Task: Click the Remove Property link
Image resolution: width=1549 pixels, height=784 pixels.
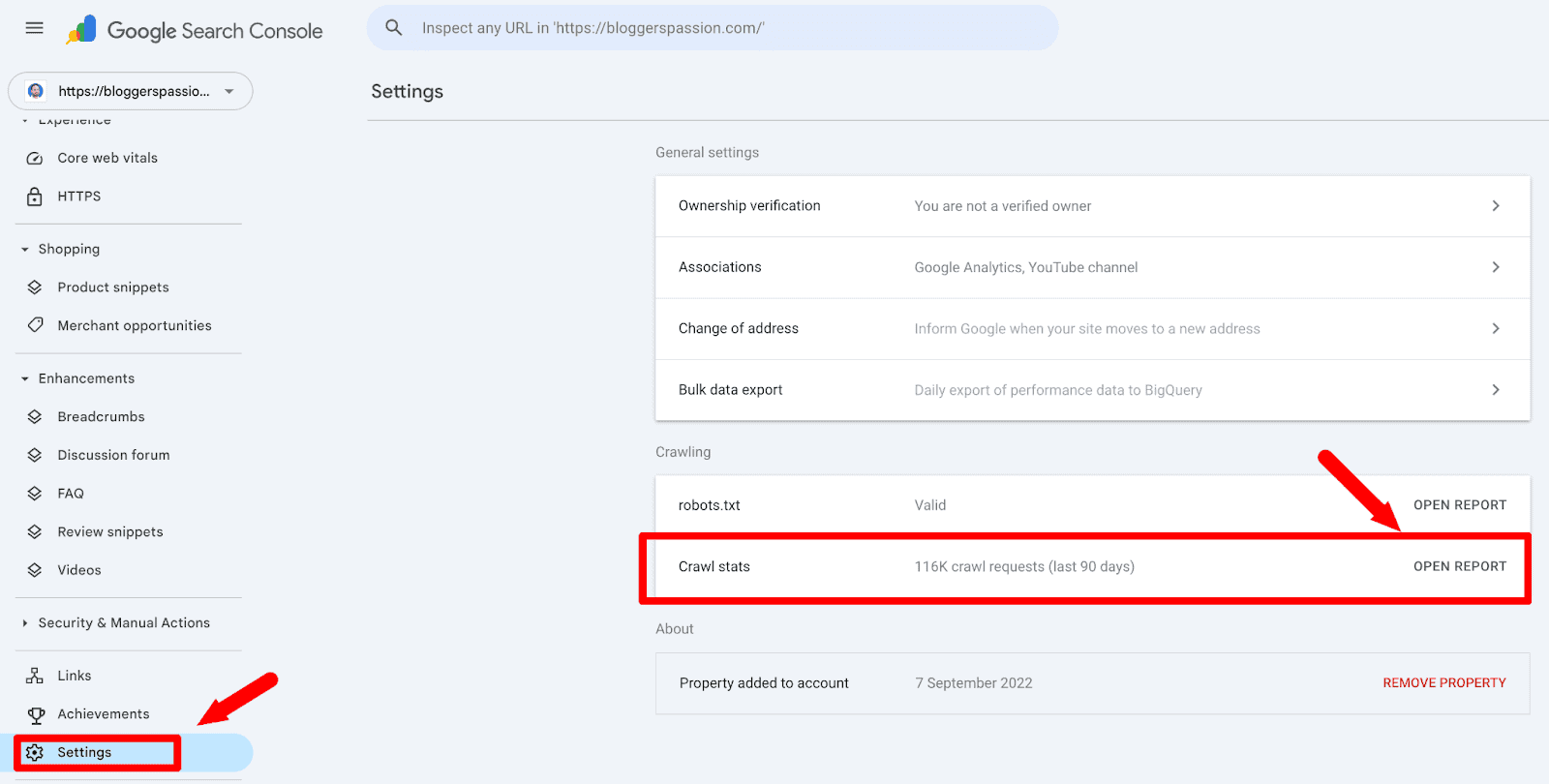Action: pyautogui.click(x=1443, y=683)
